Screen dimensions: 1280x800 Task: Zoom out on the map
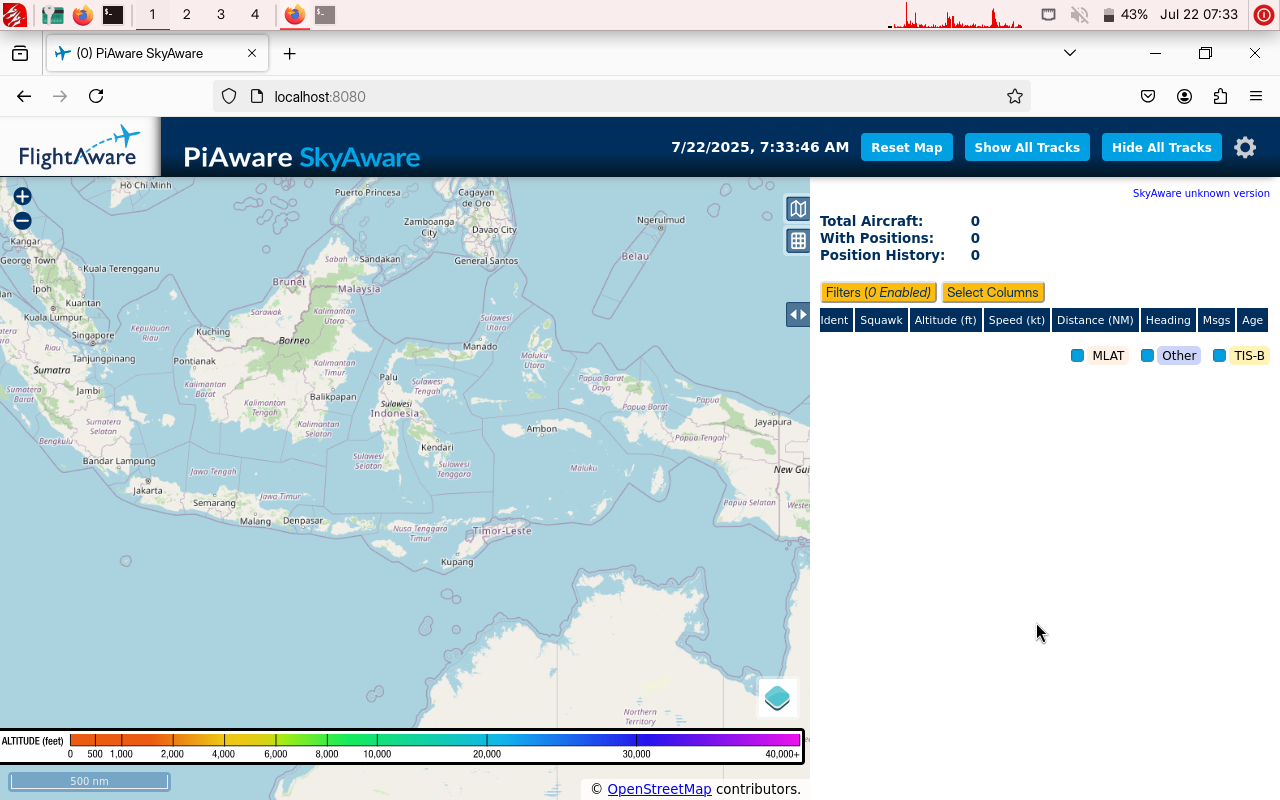tap(22, 221)
